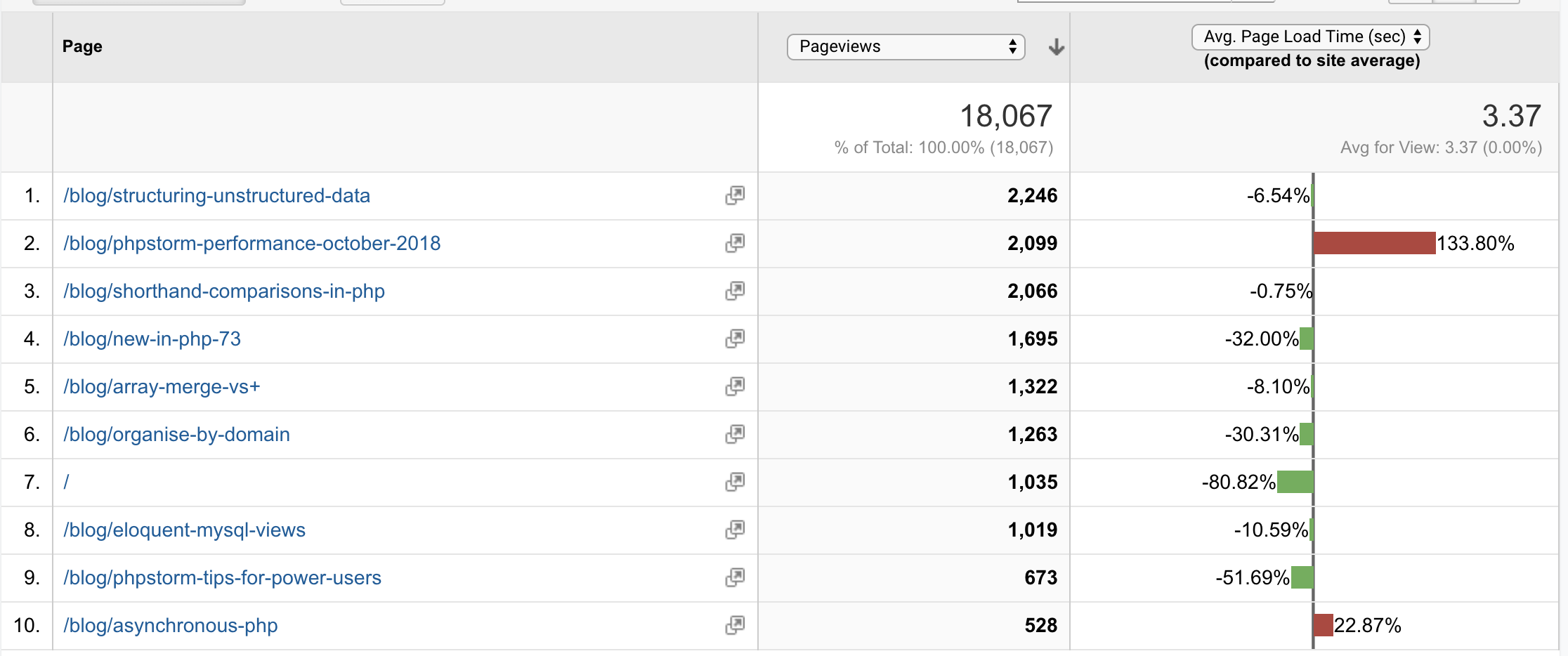Open new-in-php-73 page via popout icon
Screen dimensions: 1568x656
coord(735,339)
